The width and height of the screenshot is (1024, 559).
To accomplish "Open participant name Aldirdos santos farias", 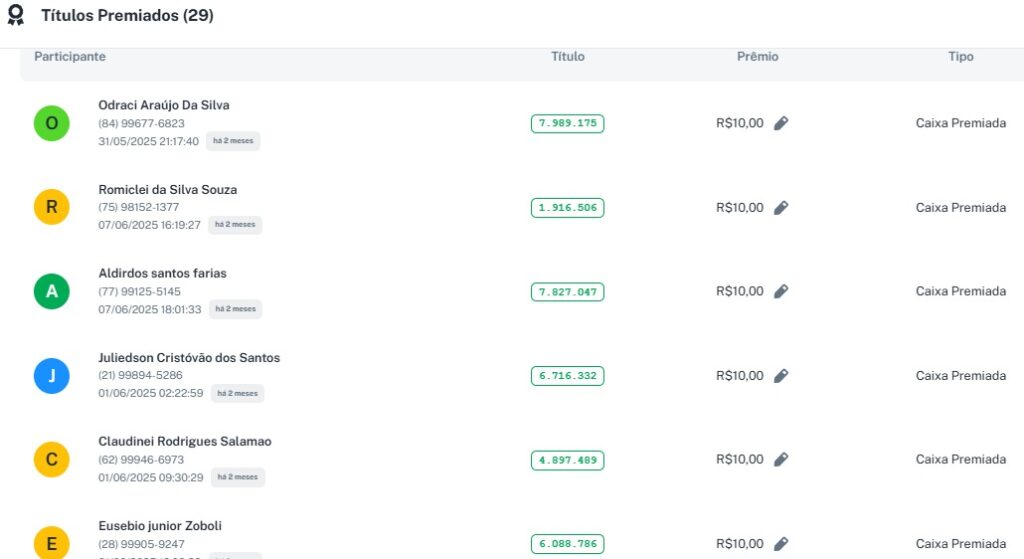I will (x=162, y=273).
